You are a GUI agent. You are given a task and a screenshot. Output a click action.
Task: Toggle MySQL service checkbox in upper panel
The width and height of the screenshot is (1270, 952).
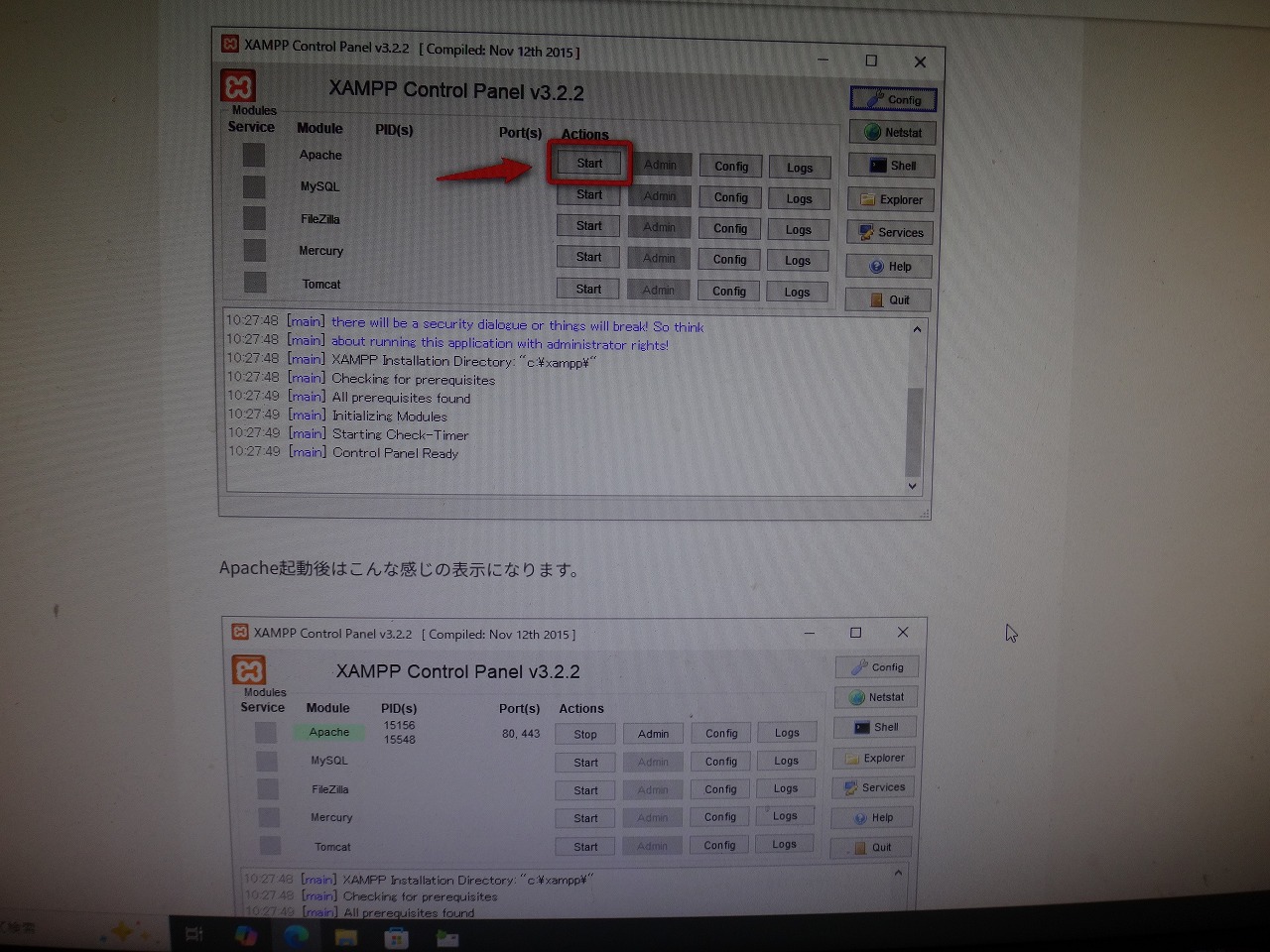click(254, 186)
